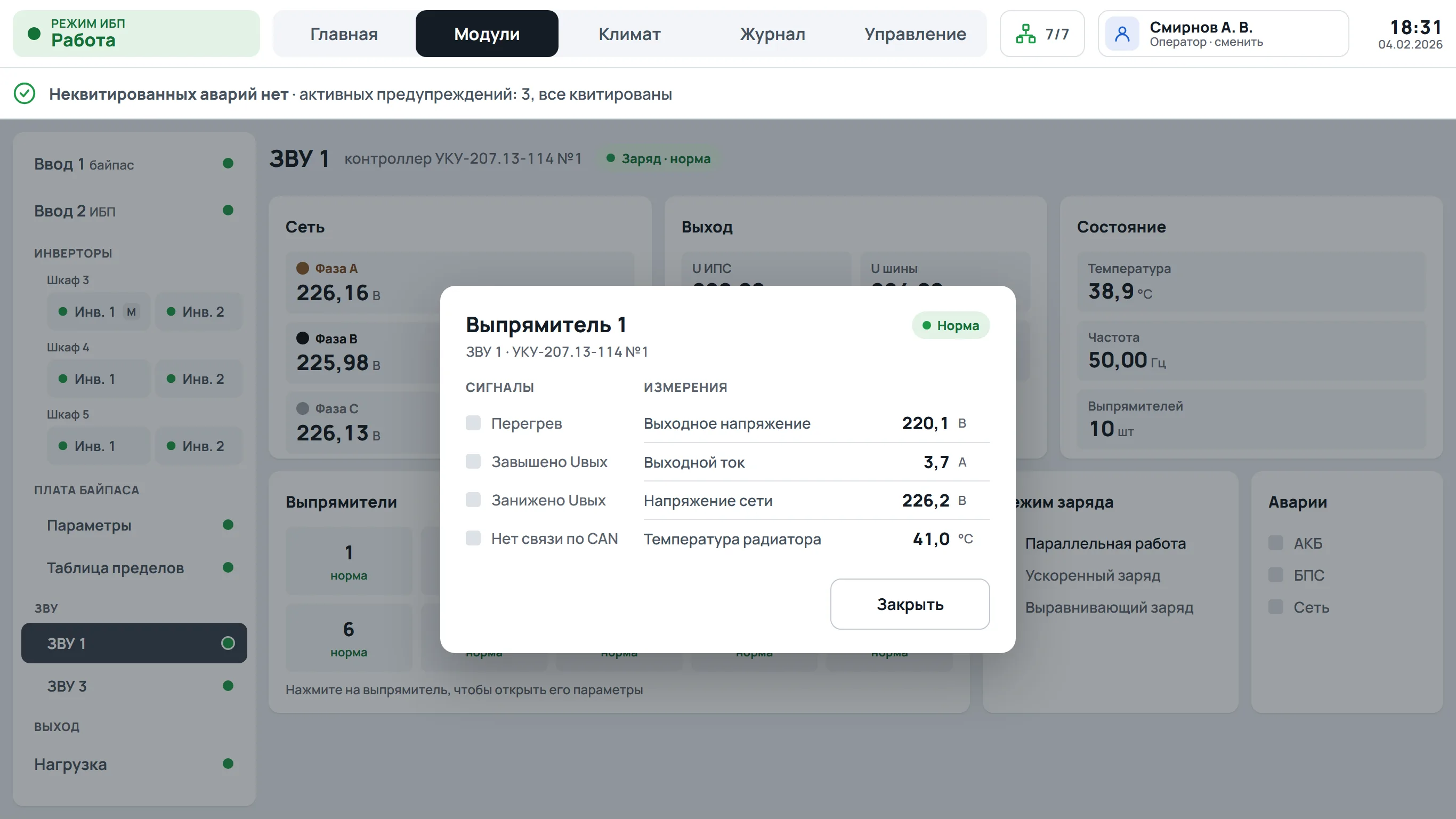Click the М badge on Инв. 1 in Шкаф 3
This screenshot has width=1456, height=819.
(131, 311)
